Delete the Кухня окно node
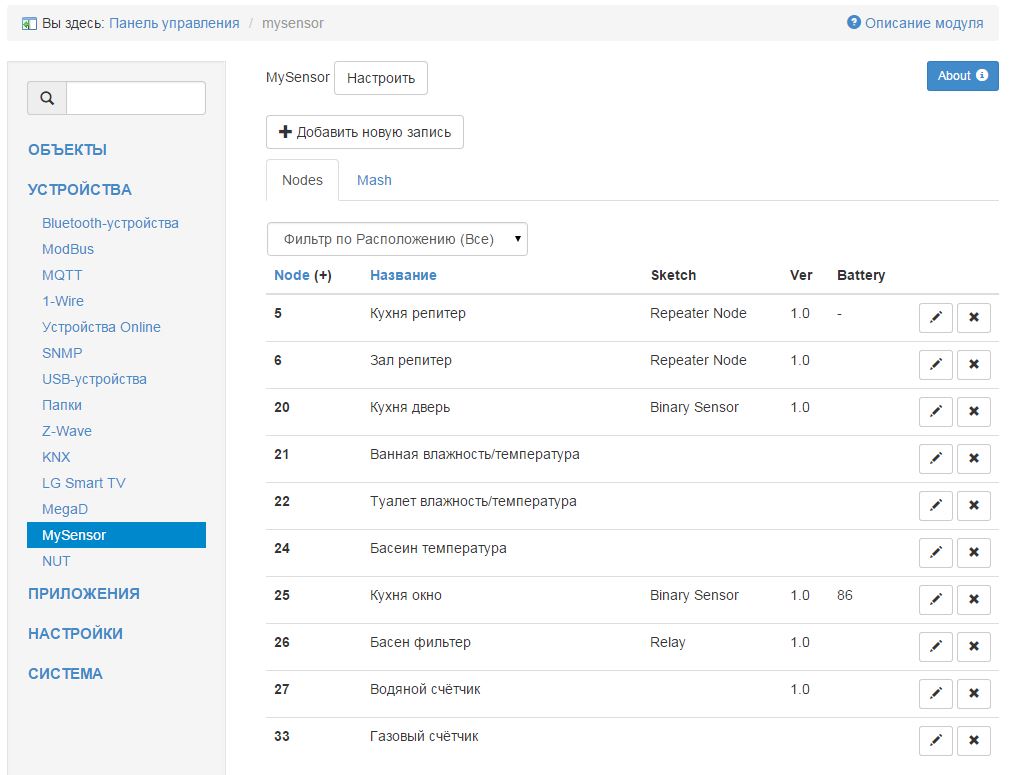The image size is (1013, 775). click(x=973, y=600)
